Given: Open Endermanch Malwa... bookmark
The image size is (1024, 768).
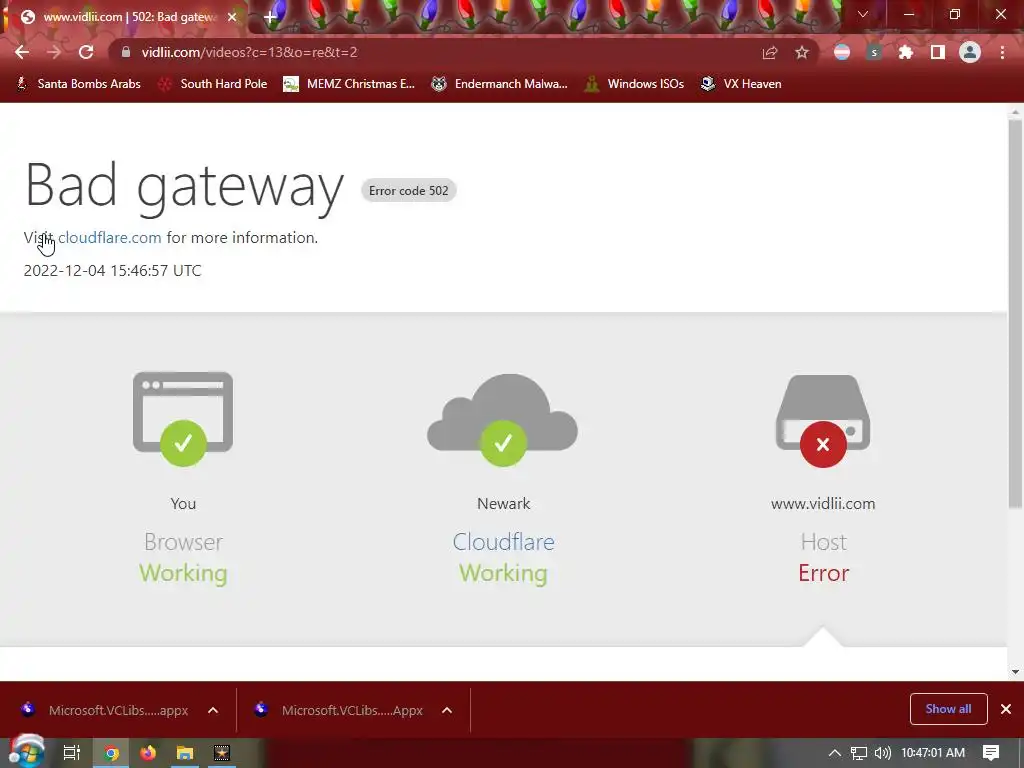Looking at the screenshot, I should tap(500, 84).
